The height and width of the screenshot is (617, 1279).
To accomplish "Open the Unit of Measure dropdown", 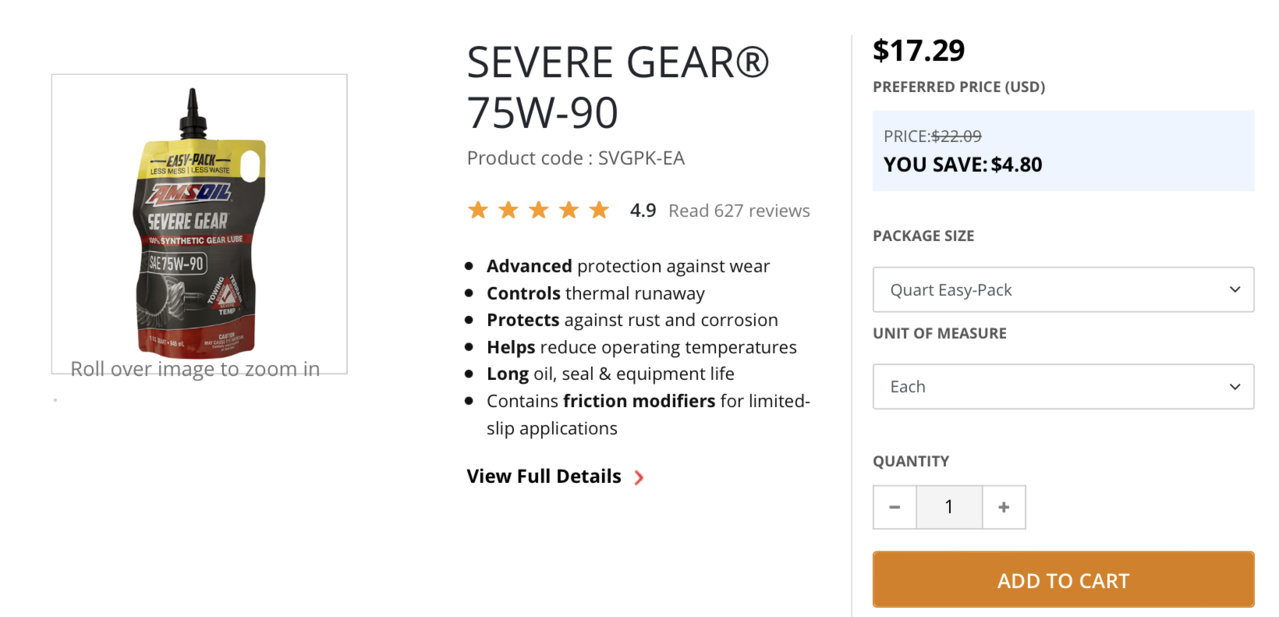I will 1063,387.
